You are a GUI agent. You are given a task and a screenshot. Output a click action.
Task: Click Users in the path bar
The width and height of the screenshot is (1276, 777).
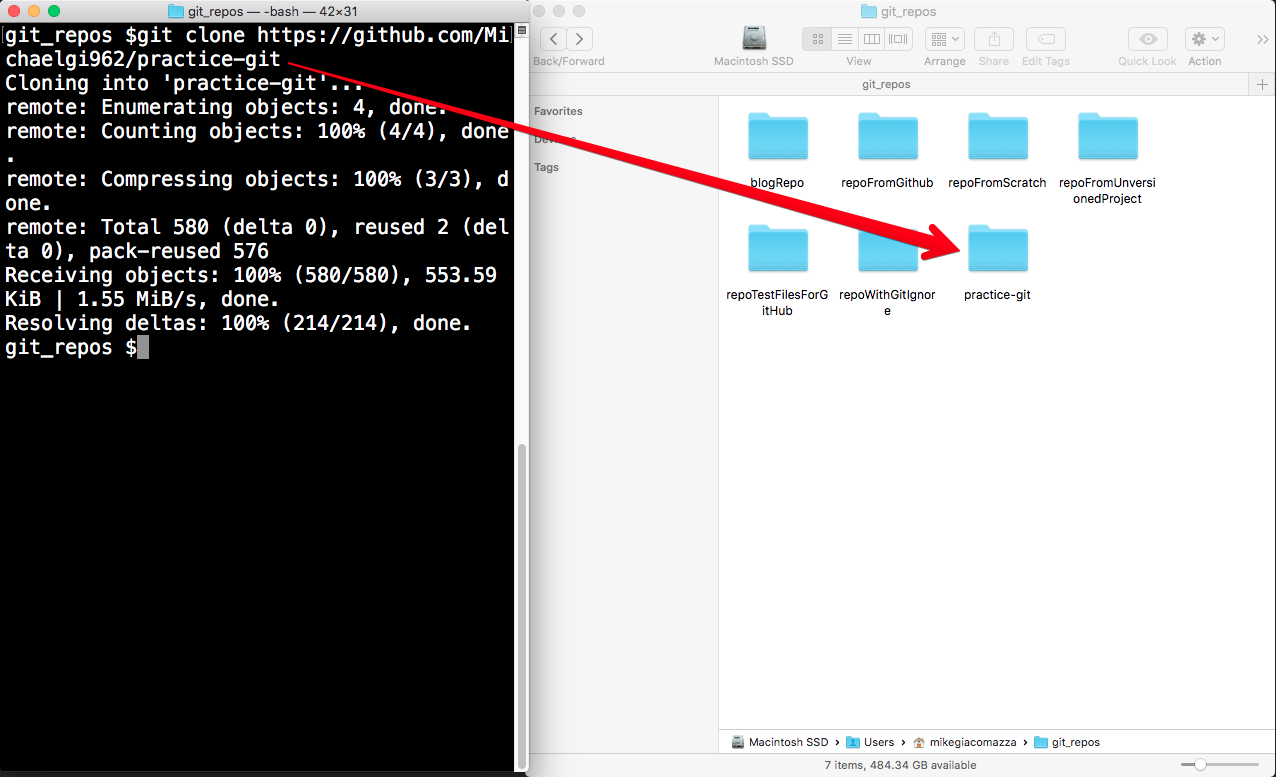[x=878, y=742]
